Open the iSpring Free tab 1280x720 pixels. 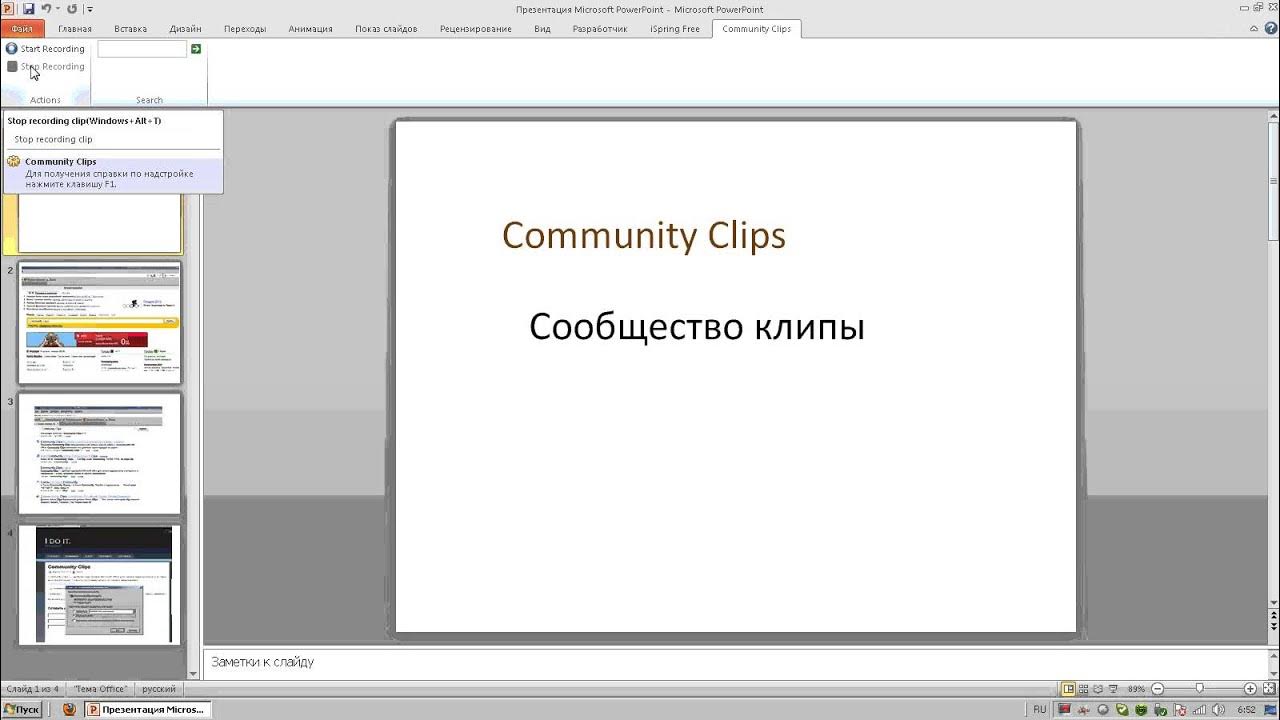[675, 29]
